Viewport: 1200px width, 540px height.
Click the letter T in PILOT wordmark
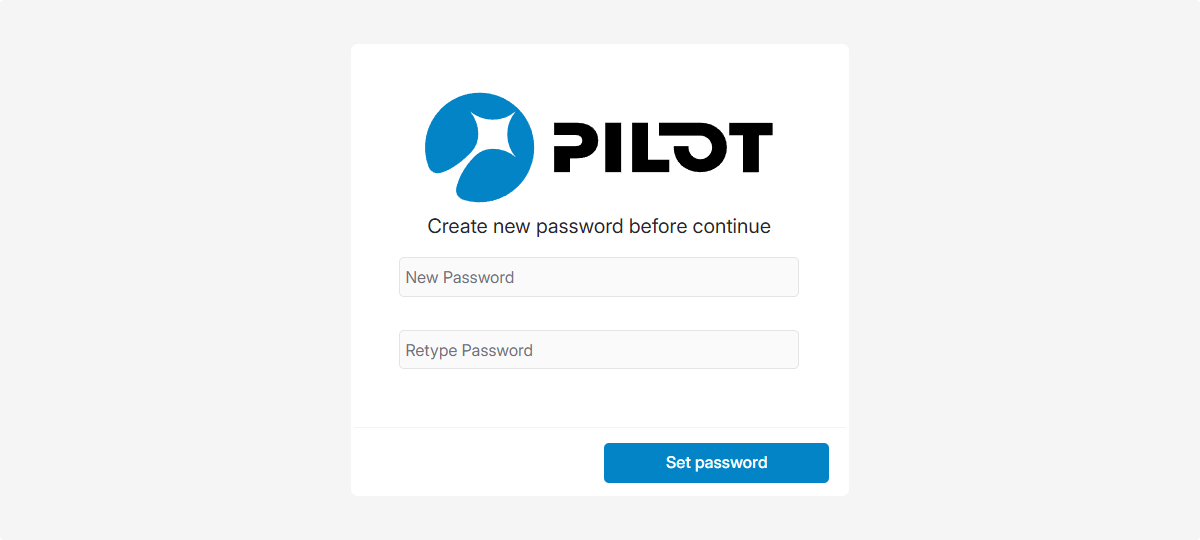coord(750,148)
